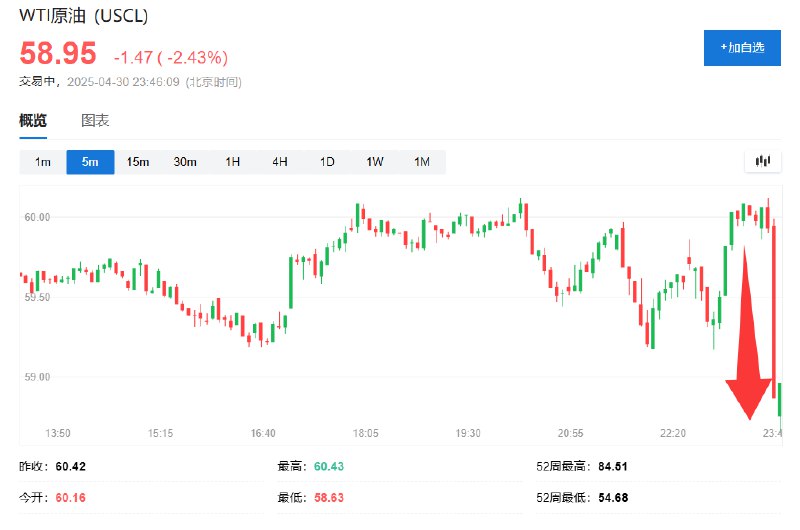Click the 18:05 time axis label
The height and width of the screenshot is (530, 800).
pos(365,433)
